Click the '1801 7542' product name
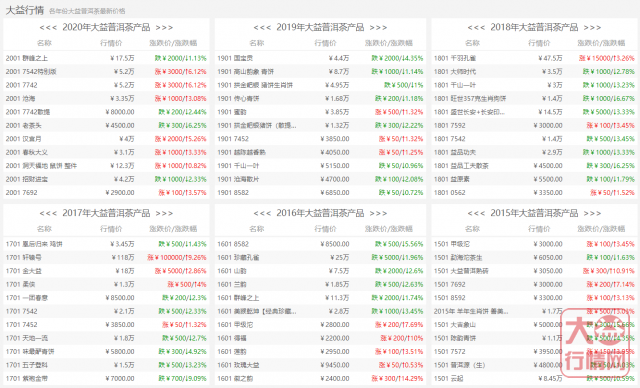Viewport: 640px width, 388px height. pyautogui.click(x=449, y=139)
